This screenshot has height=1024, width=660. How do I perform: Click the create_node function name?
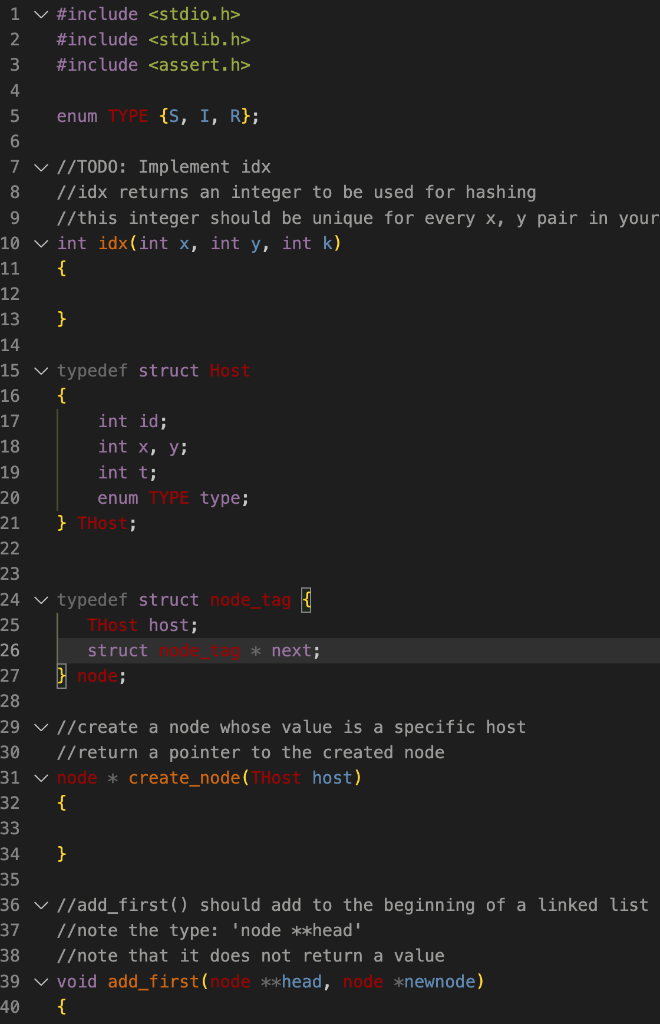pos(184,778)
